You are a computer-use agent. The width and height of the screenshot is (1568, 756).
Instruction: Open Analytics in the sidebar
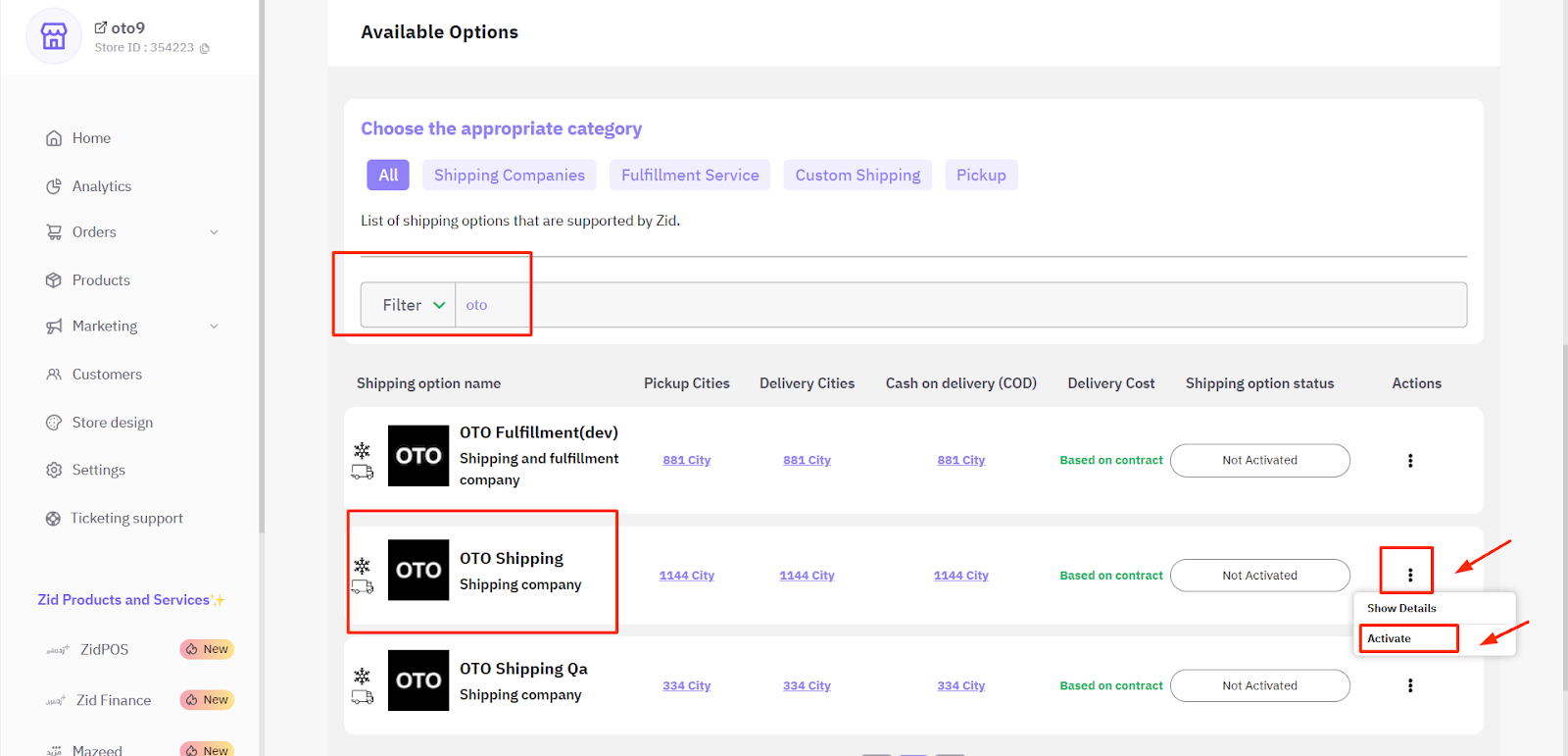pyautogui.click(x=102, y=186)
